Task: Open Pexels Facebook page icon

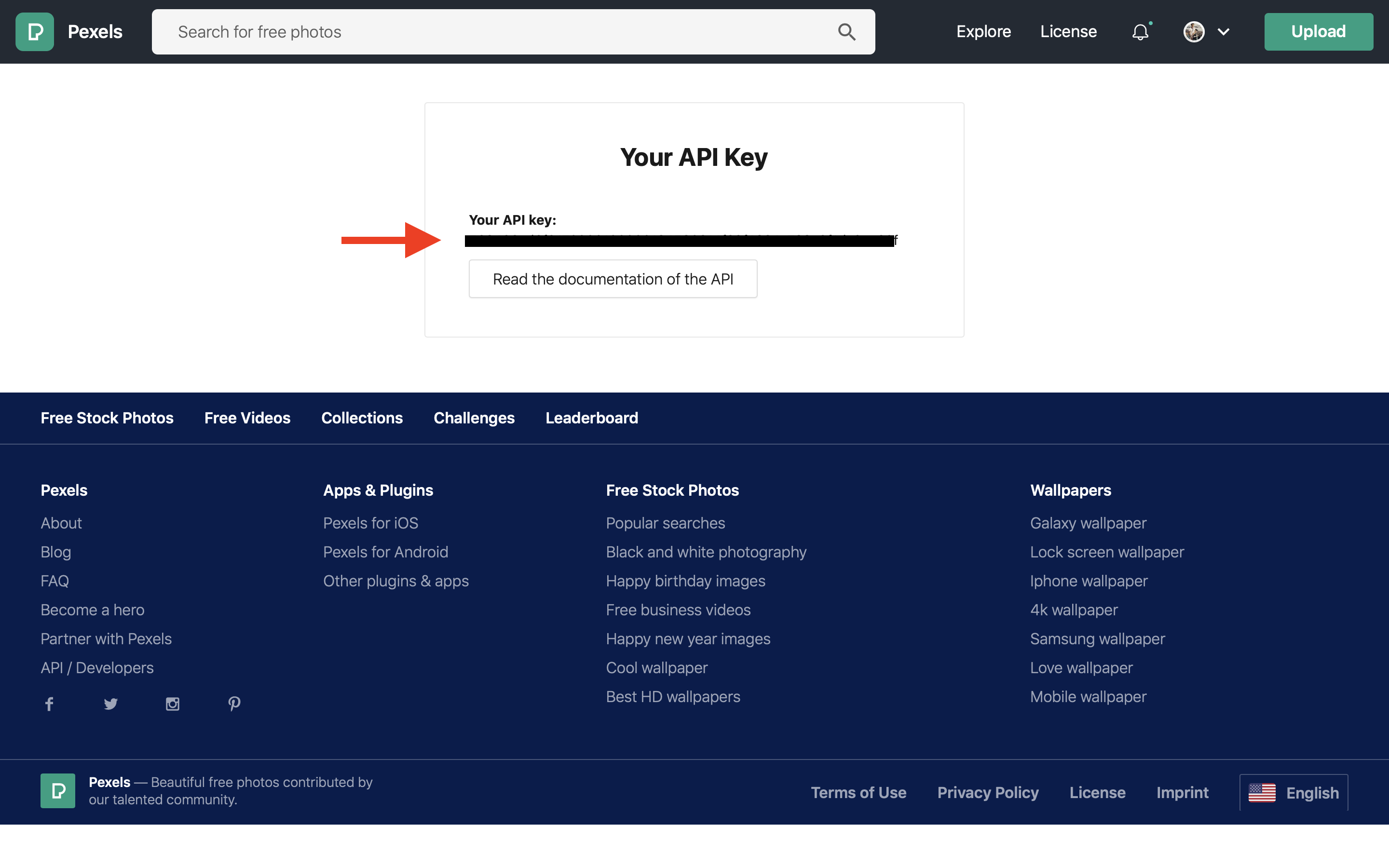Action: coord(49,704)
